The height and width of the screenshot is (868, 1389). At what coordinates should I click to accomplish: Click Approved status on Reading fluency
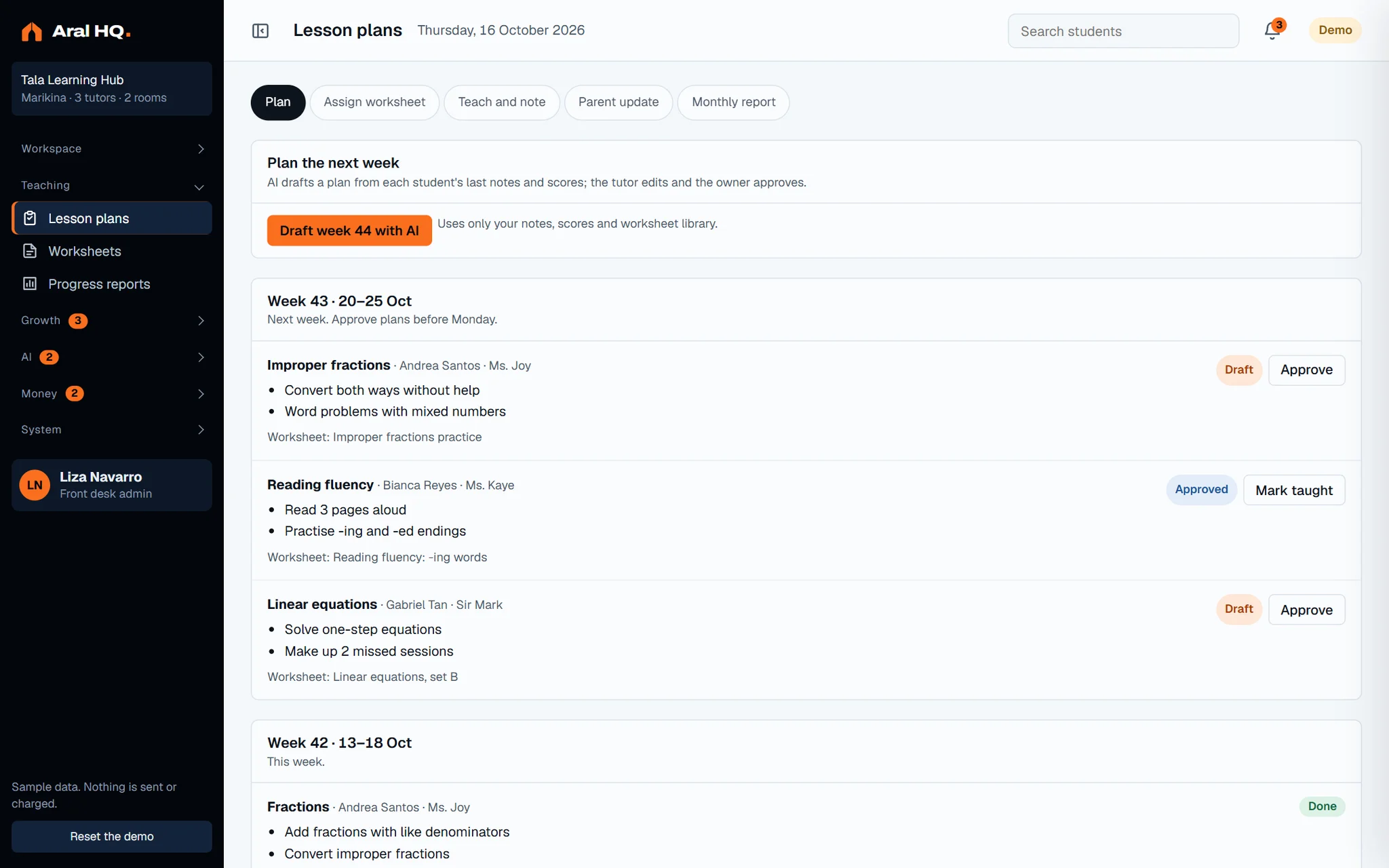click(x=1201, y=490)
